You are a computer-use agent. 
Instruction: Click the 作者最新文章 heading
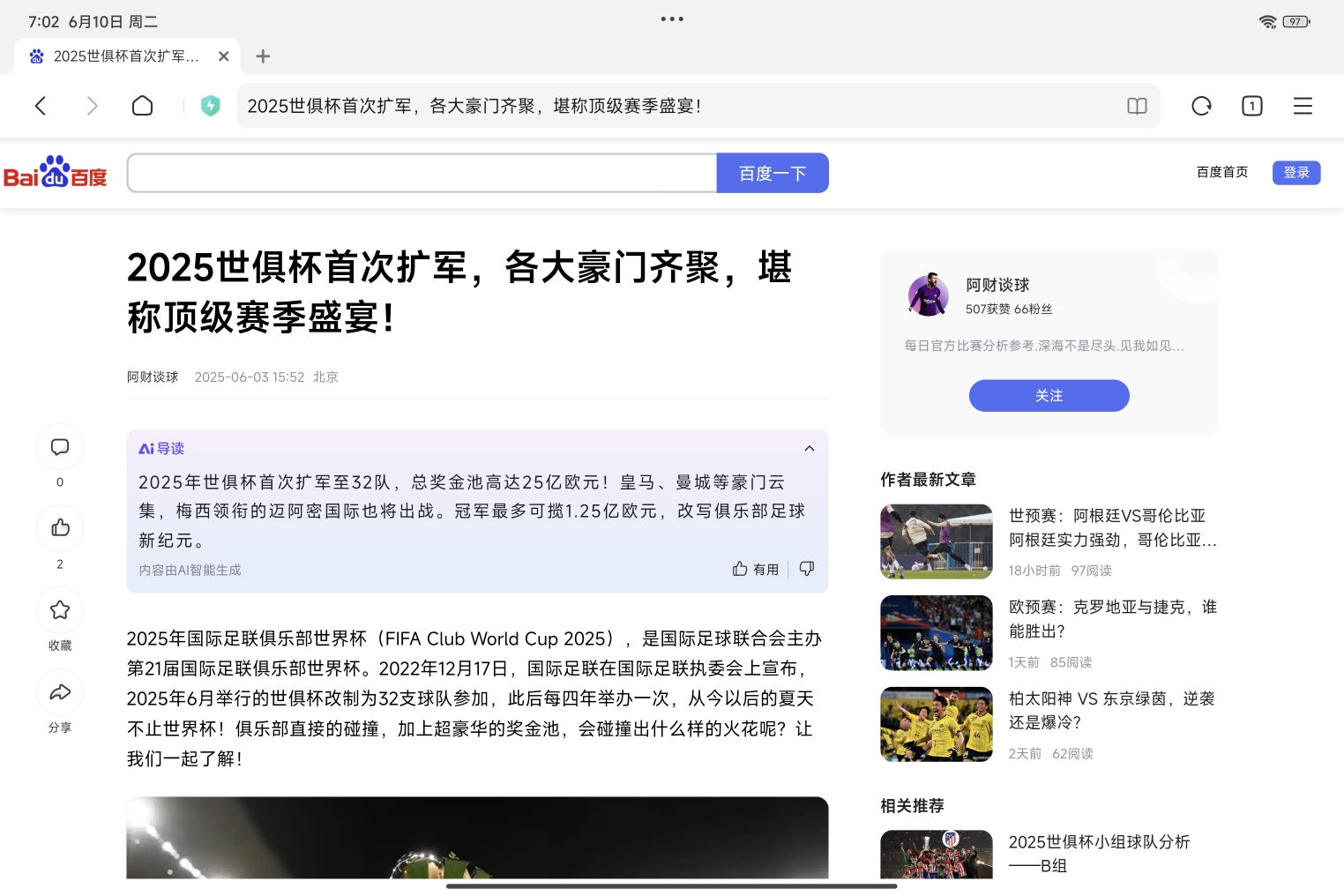point(928,480)
